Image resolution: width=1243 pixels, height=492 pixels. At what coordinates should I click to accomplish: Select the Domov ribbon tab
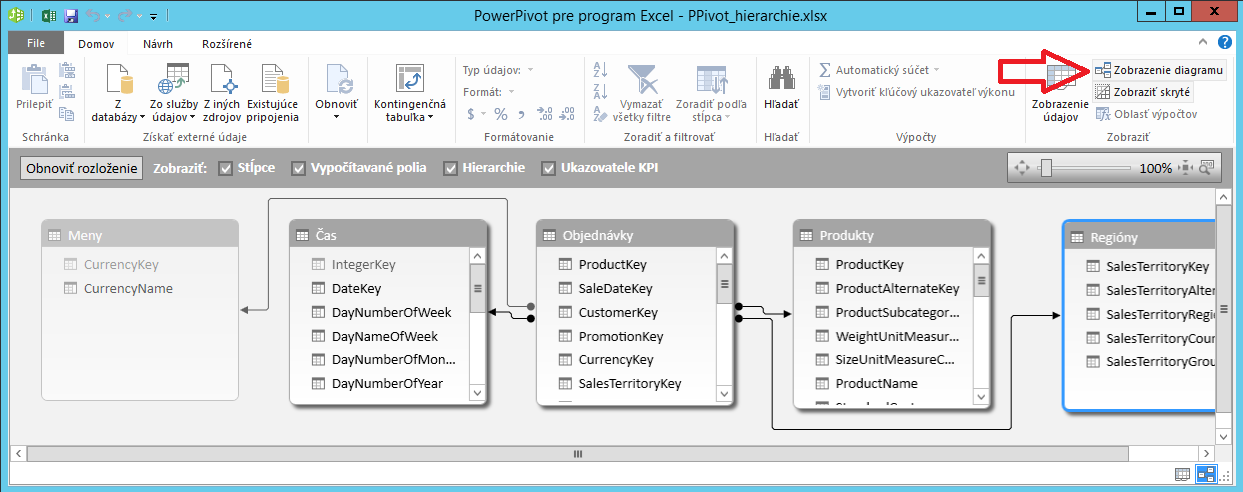click(x=97, y=44)
